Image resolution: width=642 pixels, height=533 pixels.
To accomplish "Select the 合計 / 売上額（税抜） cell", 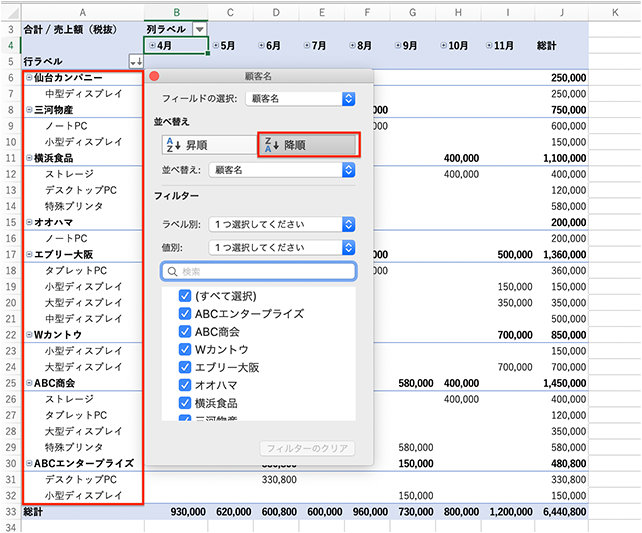I will click(x=83, y=29).
